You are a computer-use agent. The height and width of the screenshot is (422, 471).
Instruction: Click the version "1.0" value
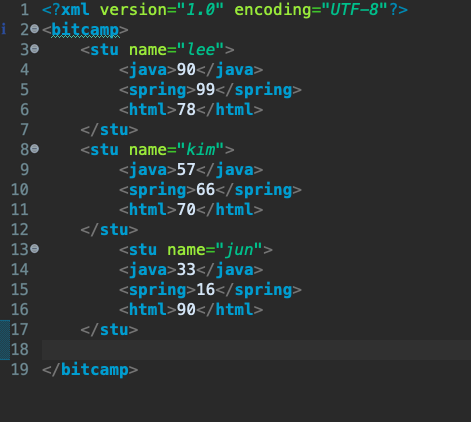pyautogui.click(x=200, y=10)
